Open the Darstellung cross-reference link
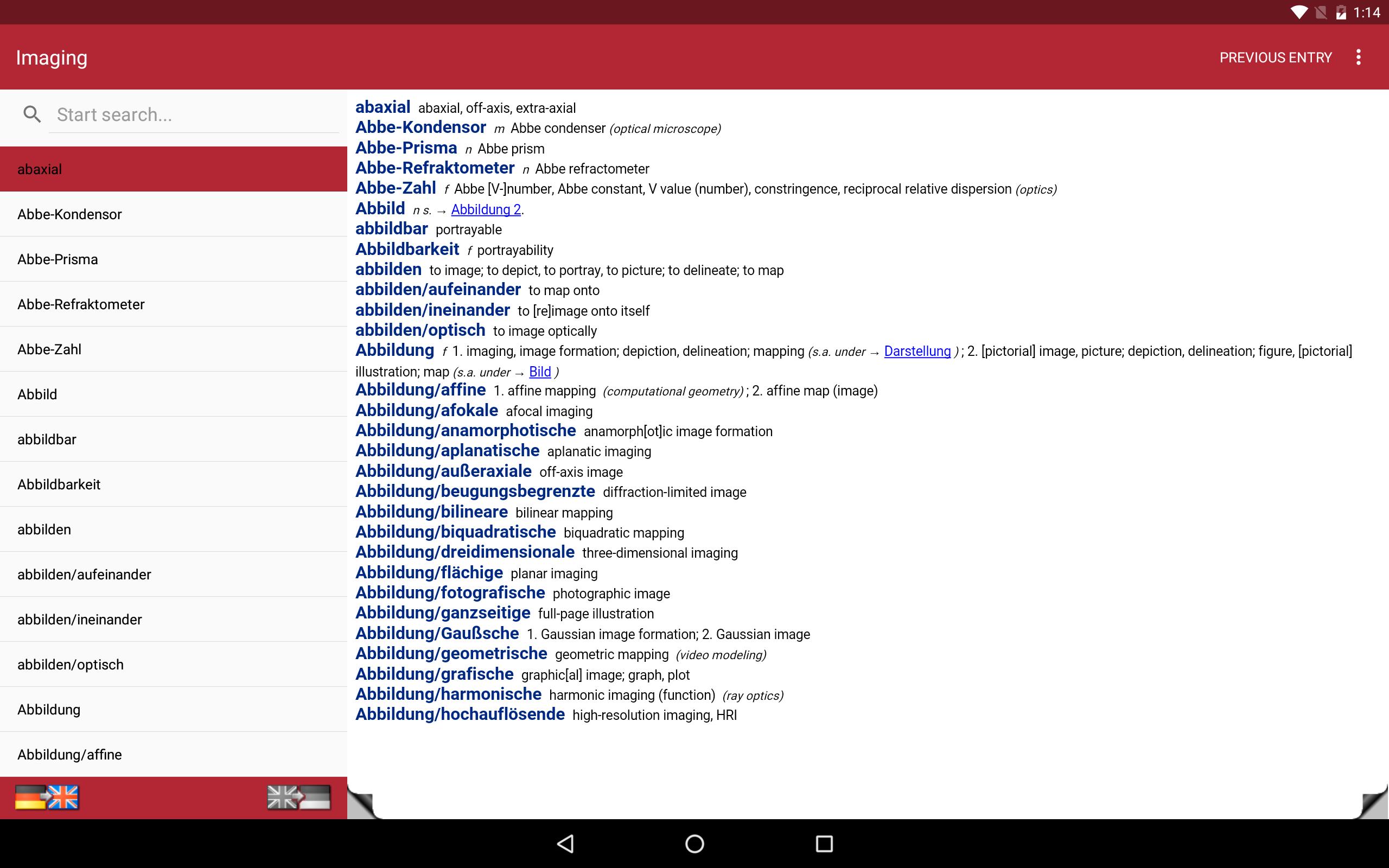This screenshot has width=1389, height=868. tap(917, 352)
